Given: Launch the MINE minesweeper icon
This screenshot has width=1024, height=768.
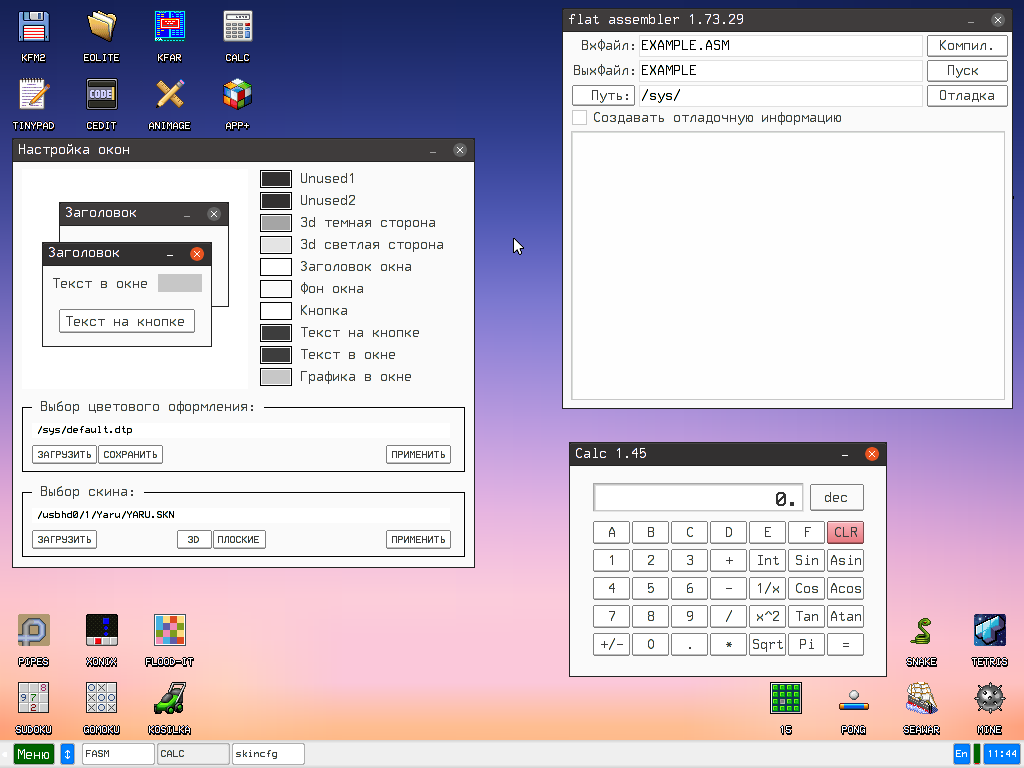Looking at the screenshot, I should click(x=989, y=699).
